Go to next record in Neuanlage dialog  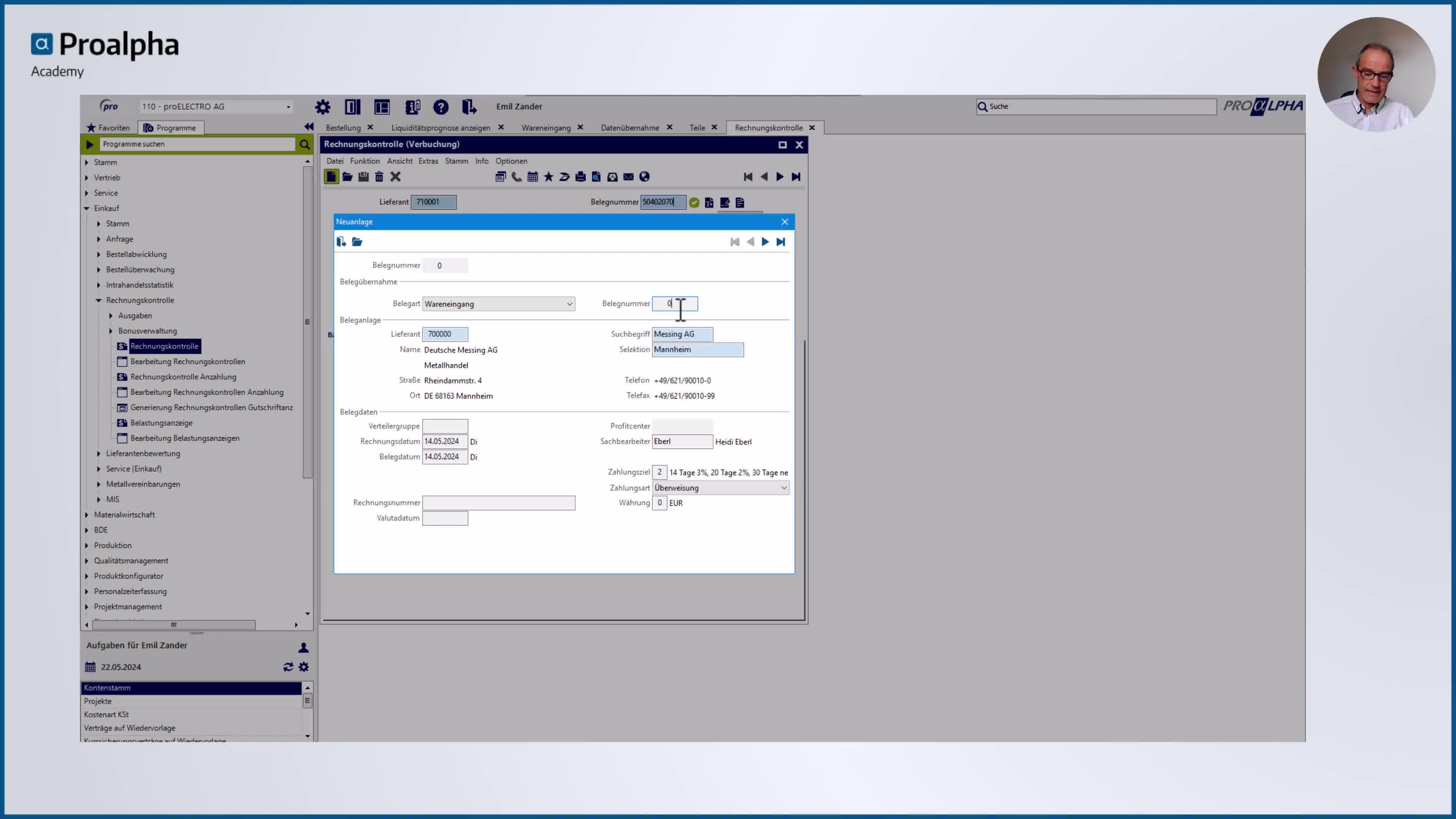point(765,242)
